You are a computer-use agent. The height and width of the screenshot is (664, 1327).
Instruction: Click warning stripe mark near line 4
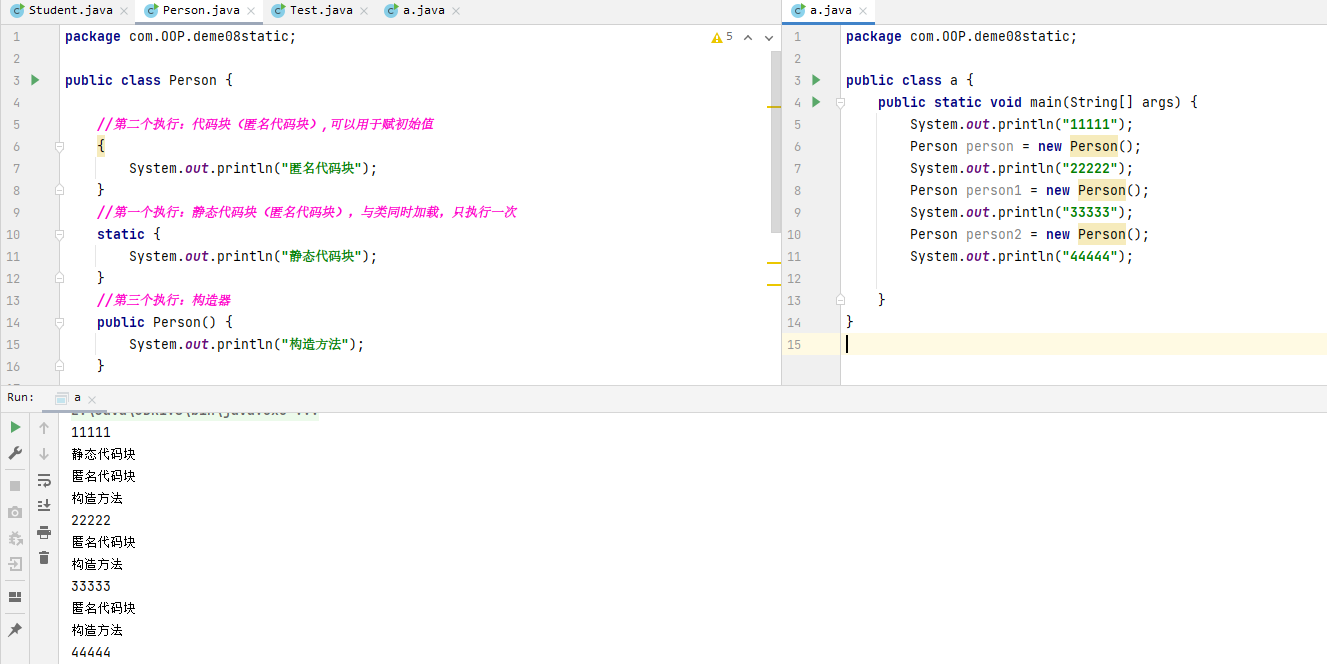[773, 107]
